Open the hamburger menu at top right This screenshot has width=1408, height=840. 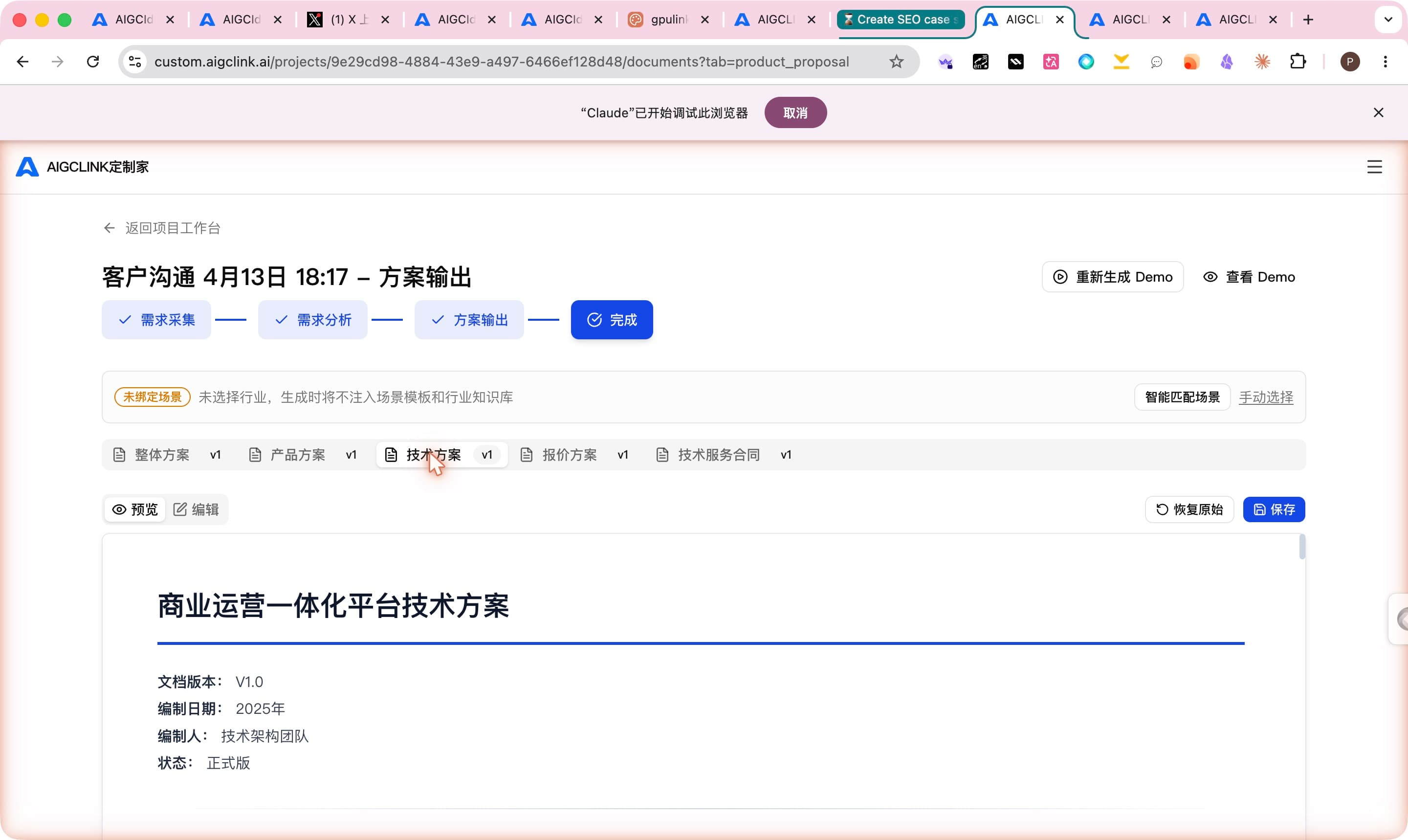pos(1374,167)
